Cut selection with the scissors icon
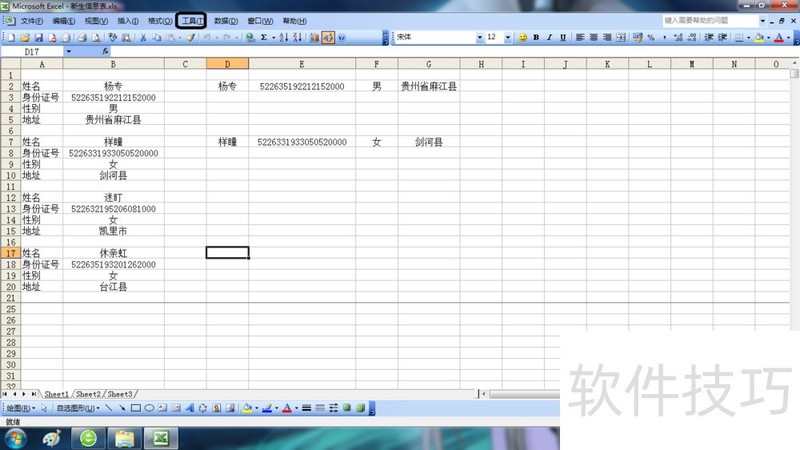This screenshot has height=450, width=800. (143, 37)
